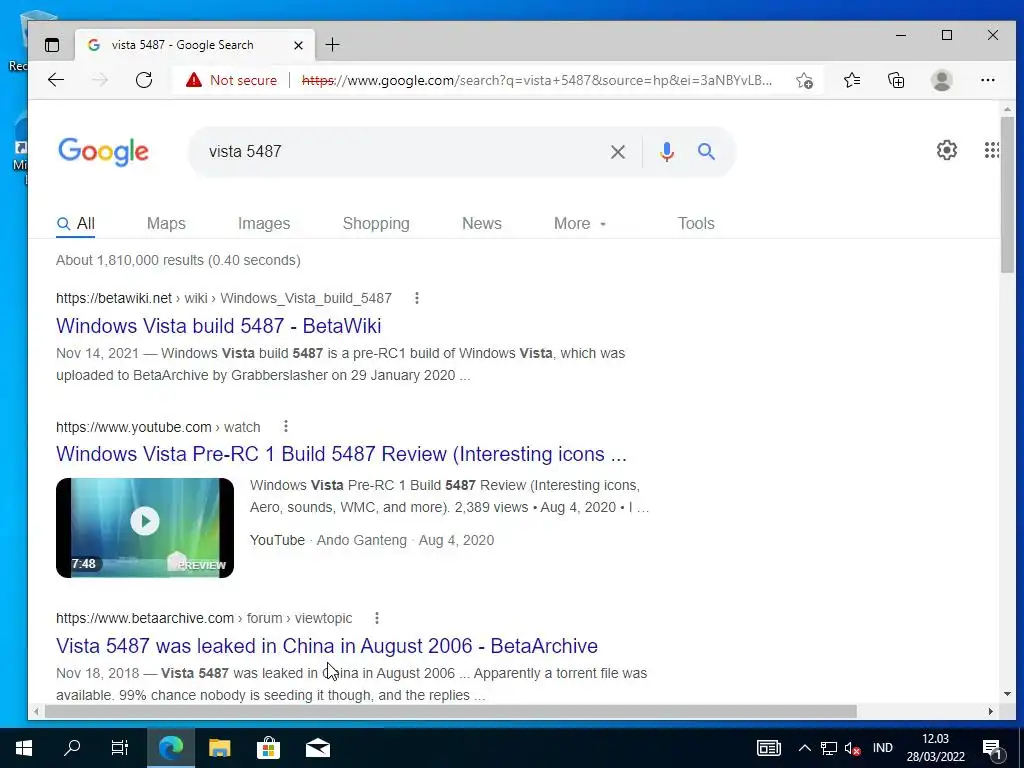Open muted volume tray icon

click(x=852, y=748)
